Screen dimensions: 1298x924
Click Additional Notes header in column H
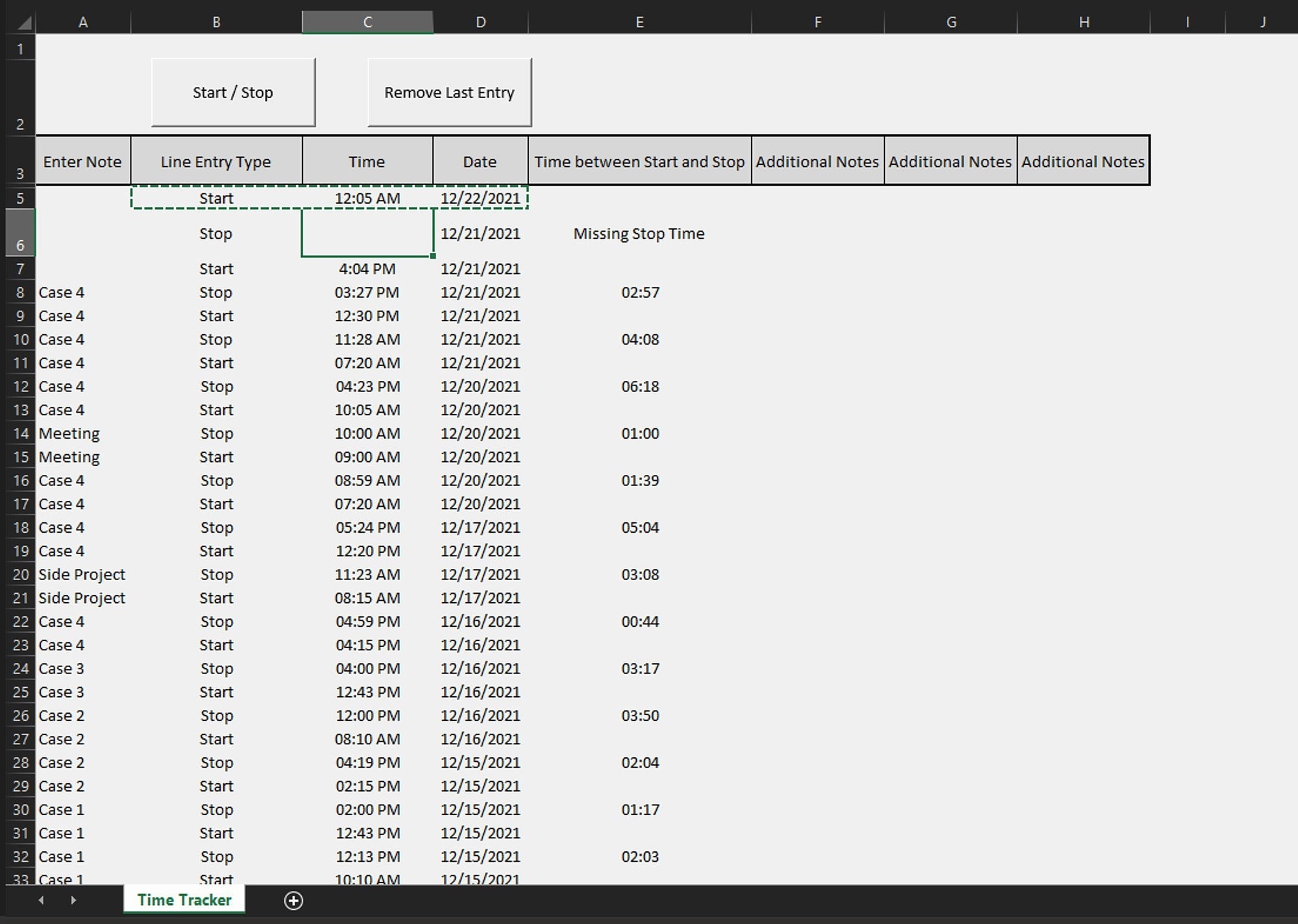1084,161
